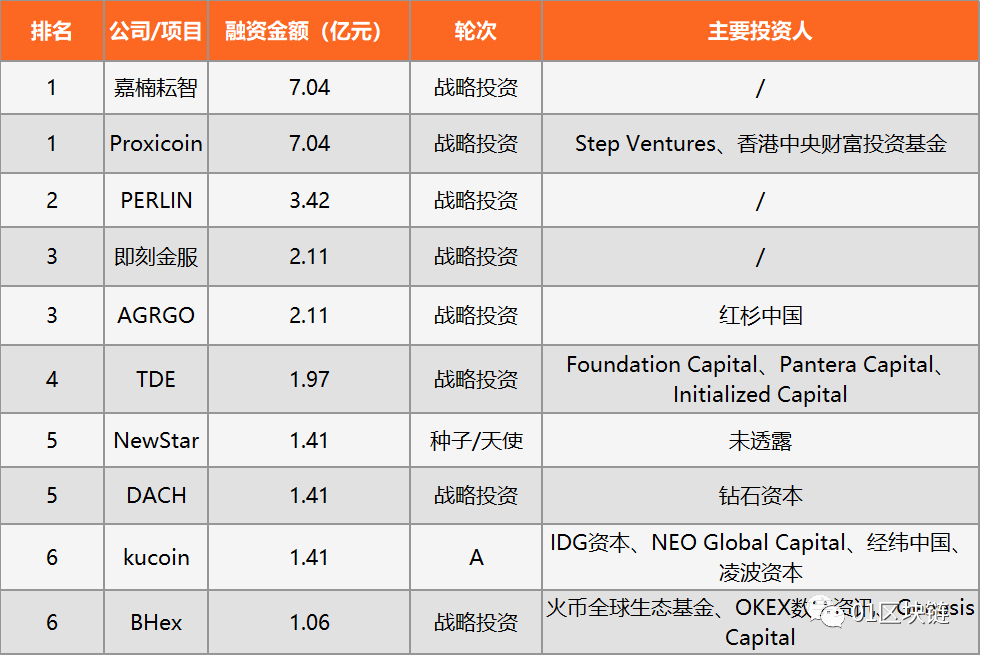The height and width of the screenshot is (656, 981).
Task: Select the AGRGO project cell
Action: tap(156, 316)
